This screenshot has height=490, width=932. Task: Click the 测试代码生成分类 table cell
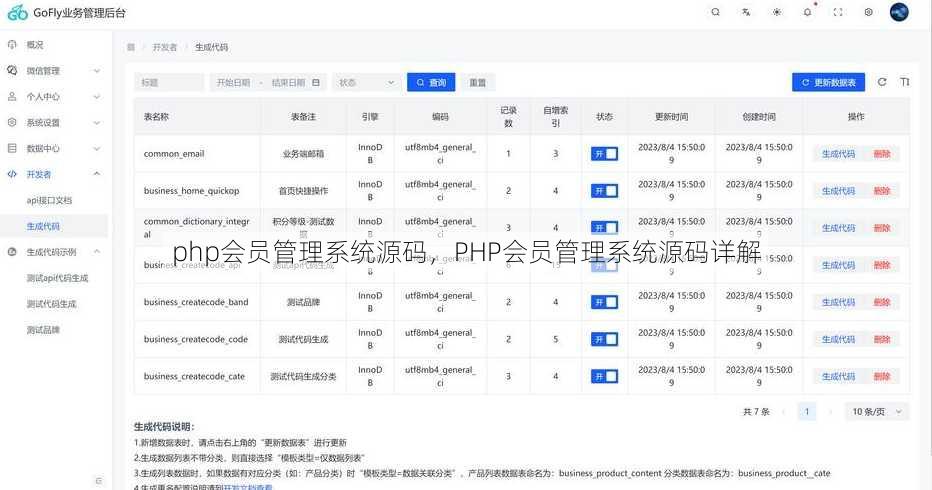point(303,376)
